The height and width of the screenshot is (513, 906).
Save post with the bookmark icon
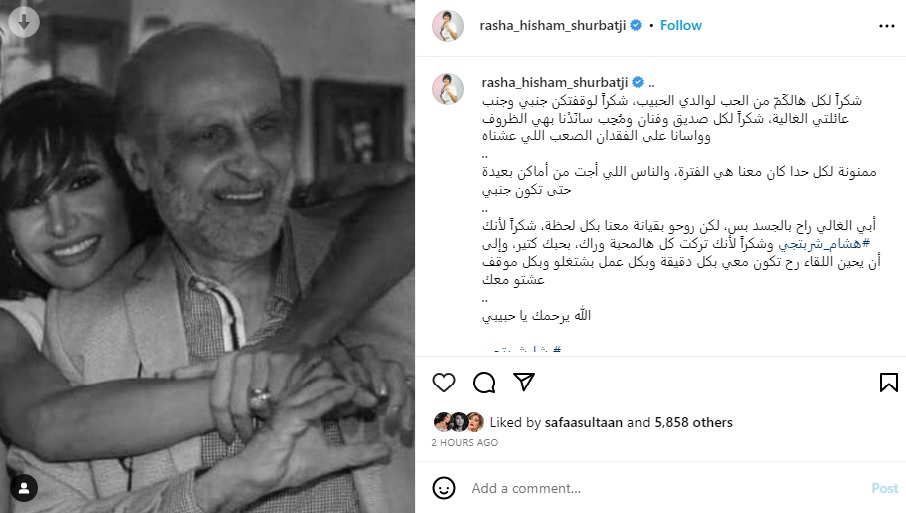[888, 382]
